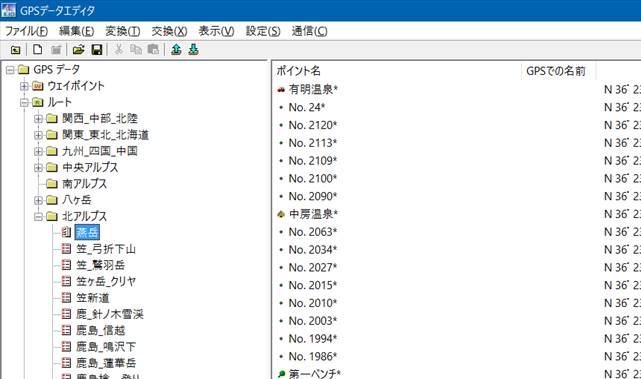Viewport: 641px width, 379px height.
Task: Click the Save floppy disk icon
Action: point(96,49)
